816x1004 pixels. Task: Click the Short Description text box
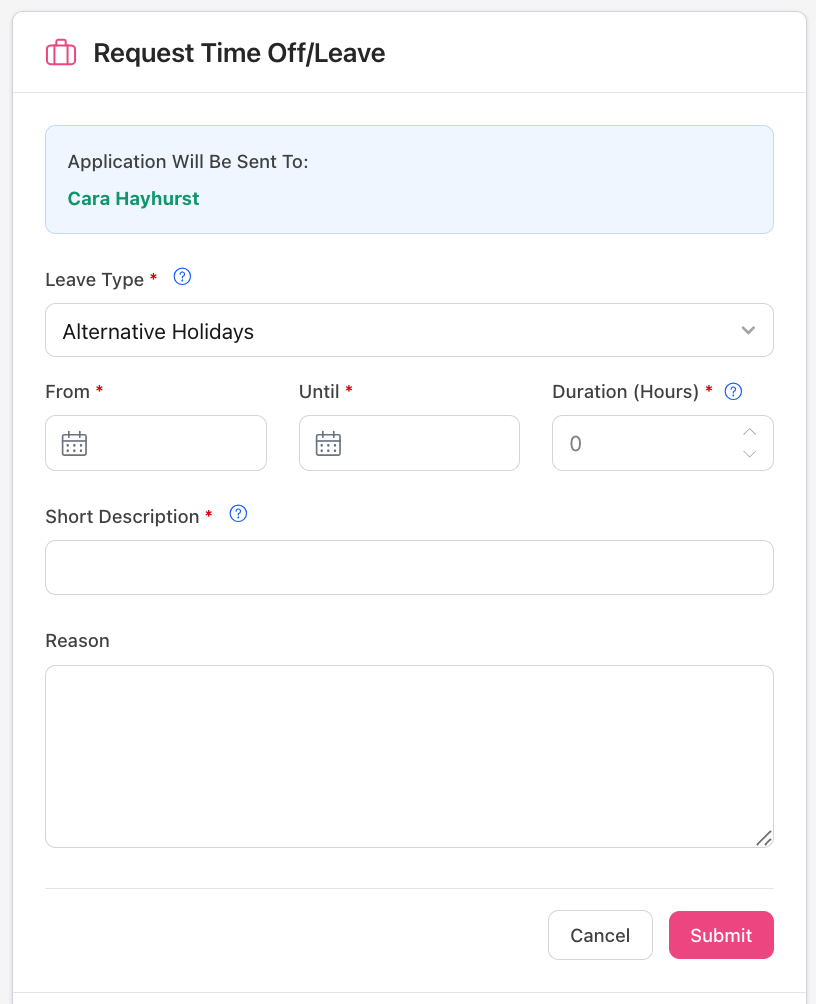click(x=409, y=568)
